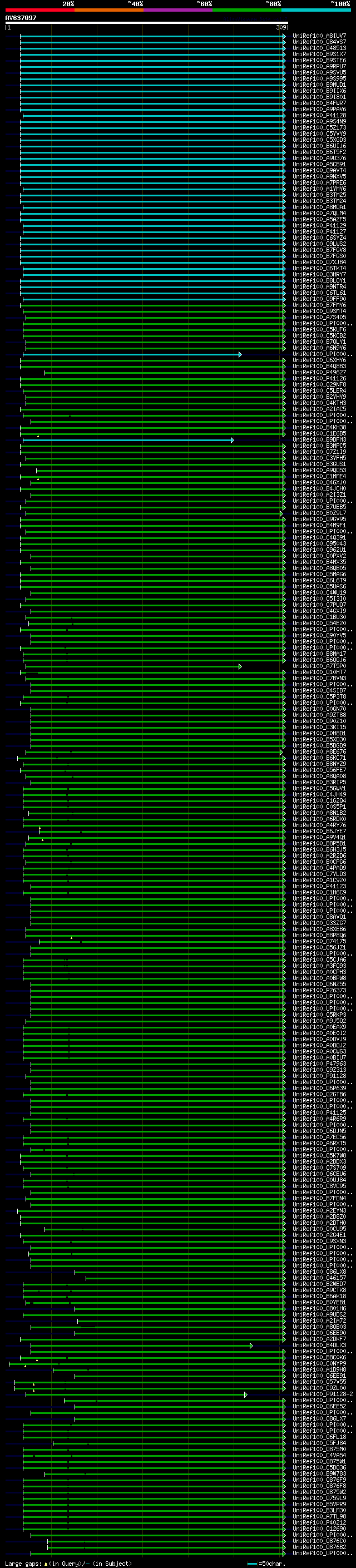Open hit UniRef100_Q84VS7
This screenshot has height=1568, width=356.
(x=319, y=43)
